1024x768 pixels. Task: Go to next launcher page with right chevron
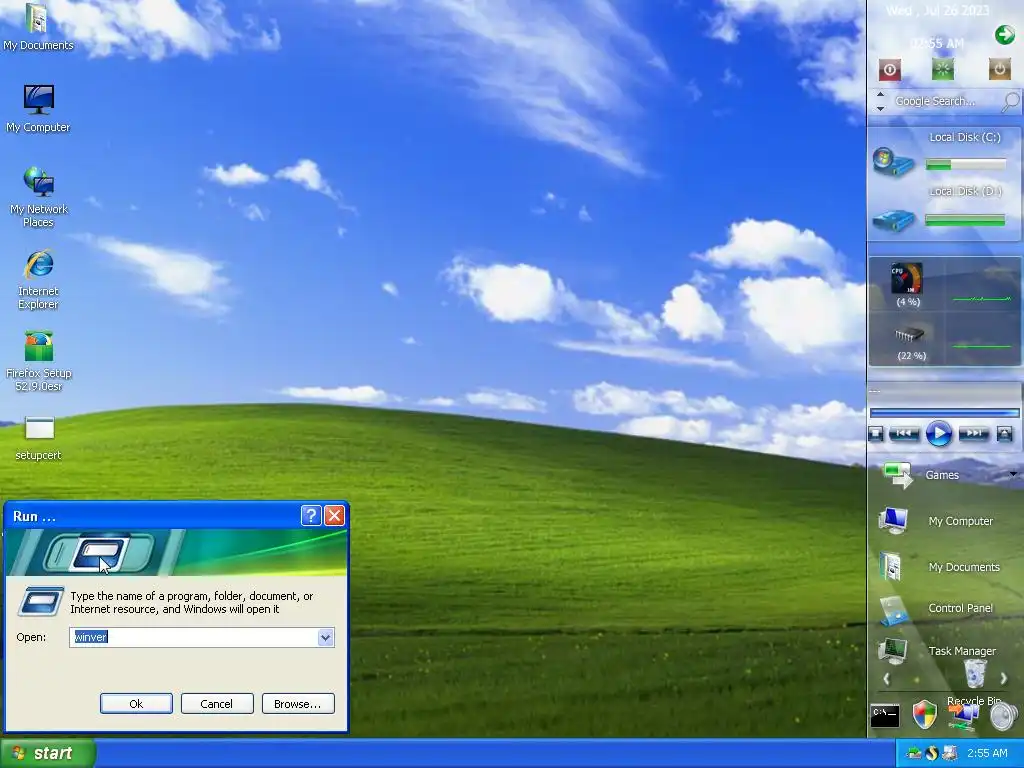1004,679
